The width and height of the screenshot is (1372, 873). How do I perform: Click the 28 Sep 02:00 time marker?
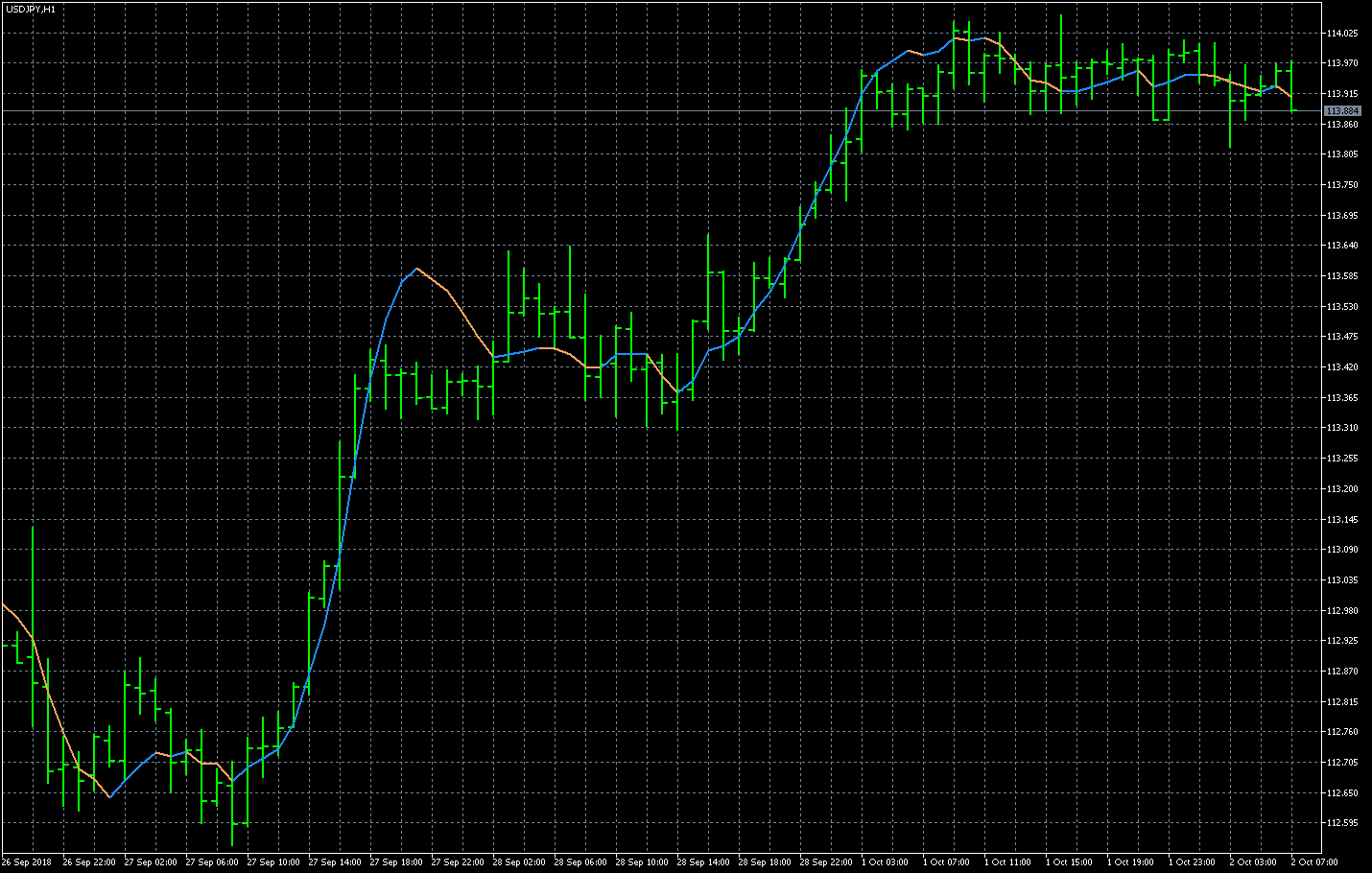pos(519,862)
